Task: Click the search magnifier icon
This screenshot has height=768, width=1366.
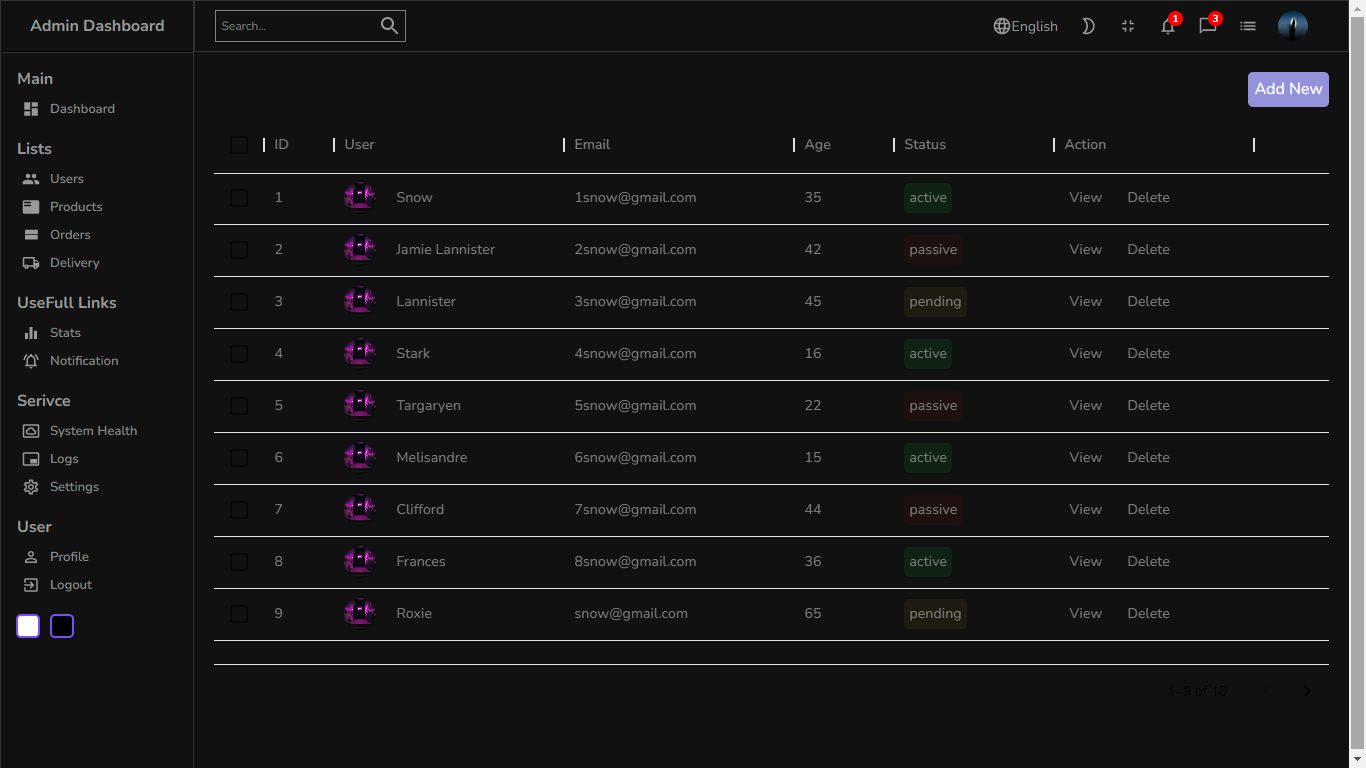Action: click(x=389, y=26)
